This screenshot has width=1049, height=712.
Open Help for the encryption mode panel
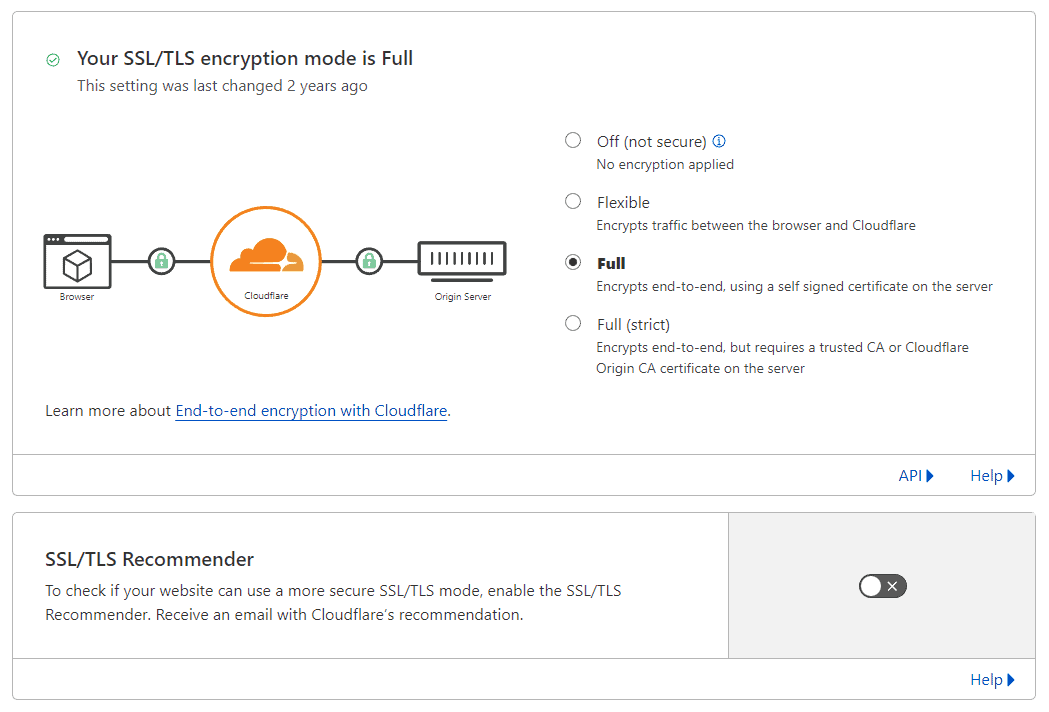(x=986, y=475)
